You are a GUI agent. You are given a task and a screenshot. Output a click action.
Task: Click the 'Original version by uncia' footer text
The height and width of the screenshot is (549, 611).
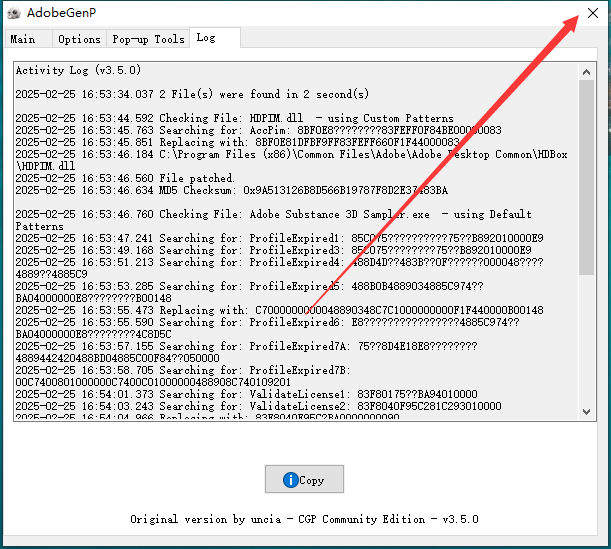(x=304, y=519)
